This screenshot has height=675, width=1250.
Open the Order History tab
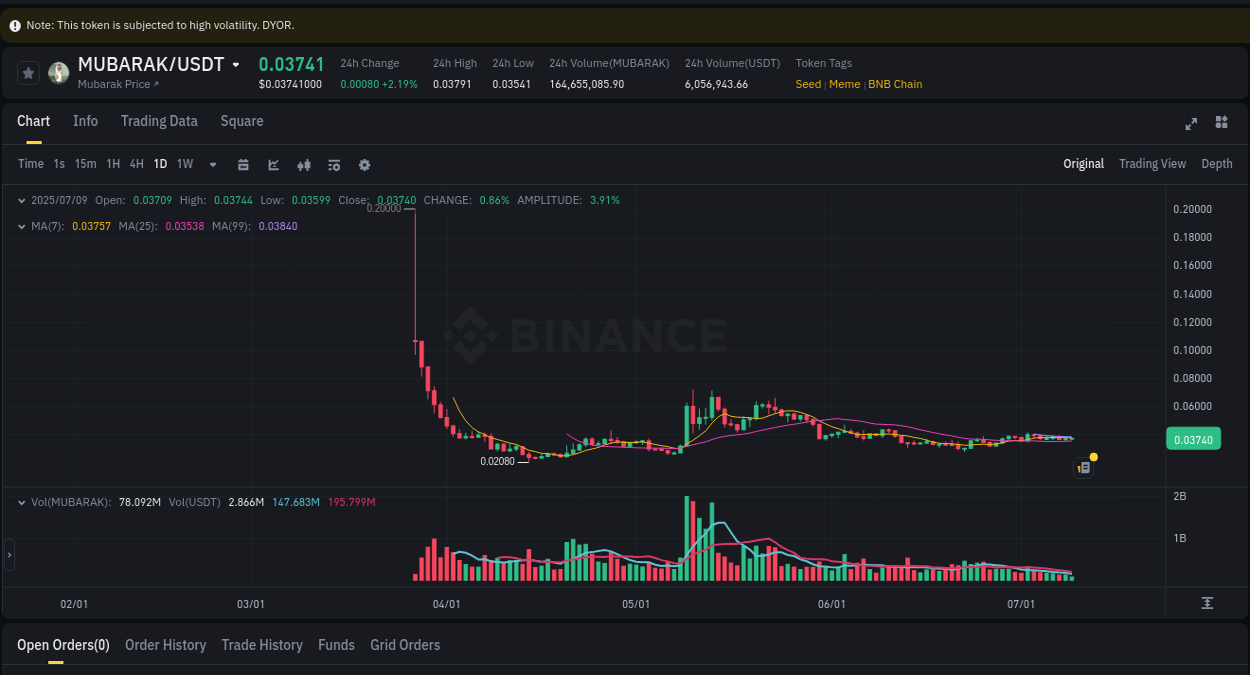[x=165, y=645]
